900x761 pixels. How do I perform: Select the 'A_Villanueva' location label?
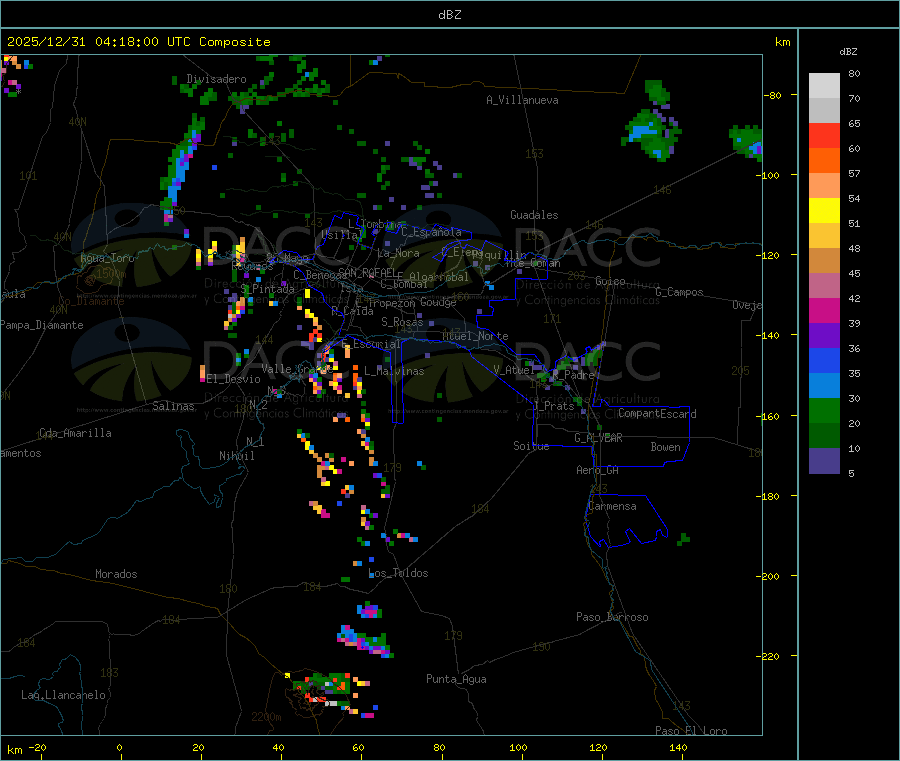pos(522,100)
